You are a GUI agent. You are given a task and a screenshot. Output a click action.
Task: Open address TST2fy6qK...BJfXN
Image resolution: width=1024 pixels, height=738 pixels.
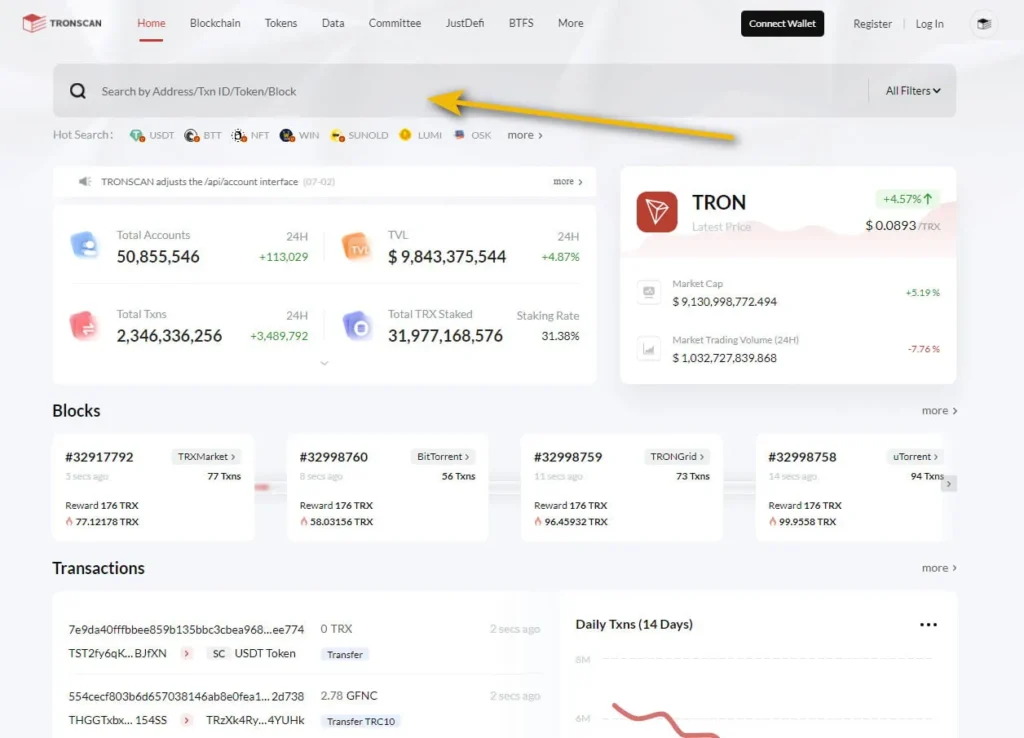[118, 653]
